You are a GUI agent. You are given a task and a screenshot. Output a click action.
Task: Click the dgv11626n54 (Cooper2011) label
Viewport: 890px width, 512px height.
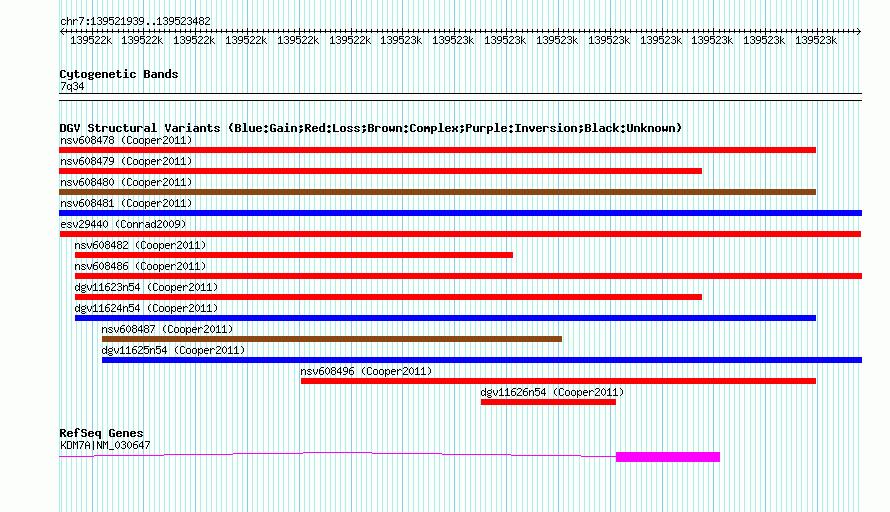click(552, 392)
